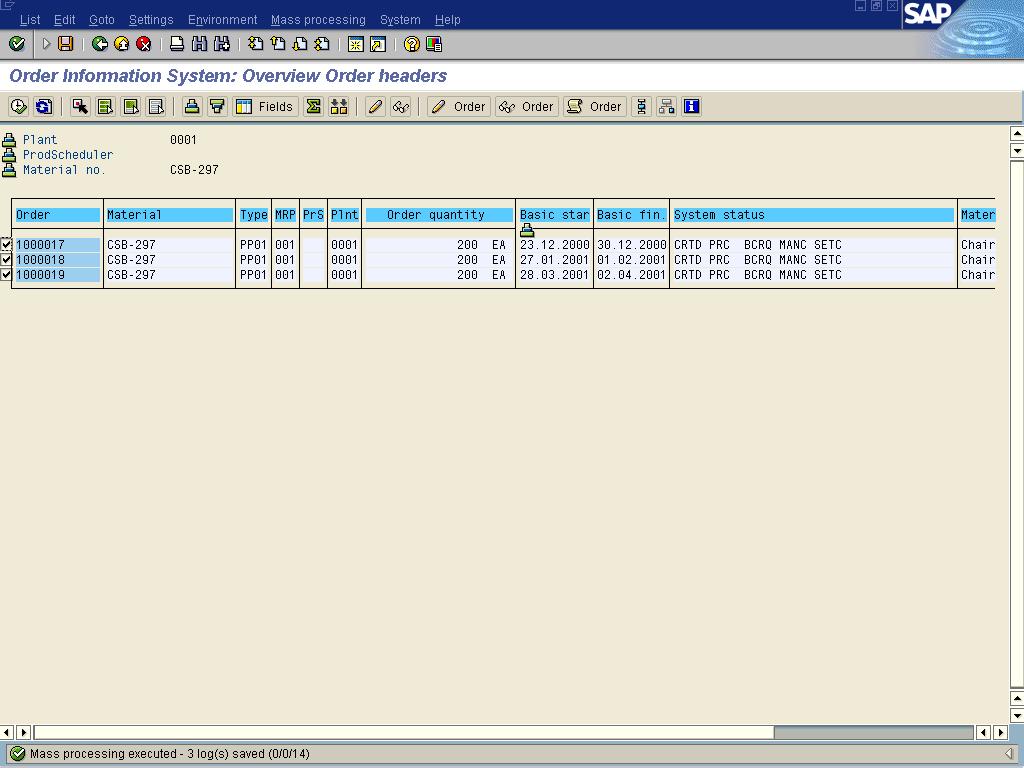This screenshot has width=1024, height=768.
Task: Click the System status column header
Action: pos(814,215)
